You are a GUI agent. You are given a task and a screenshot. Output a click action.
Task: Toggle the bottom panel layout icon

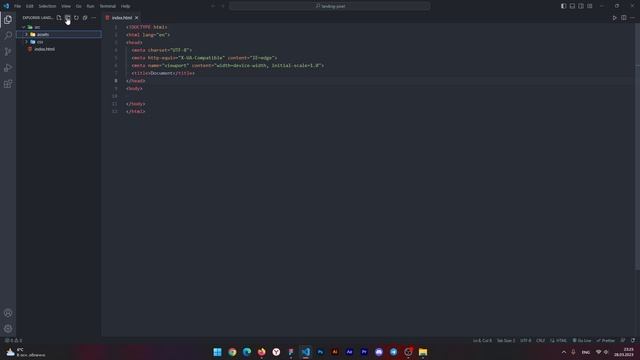point(572,6)
